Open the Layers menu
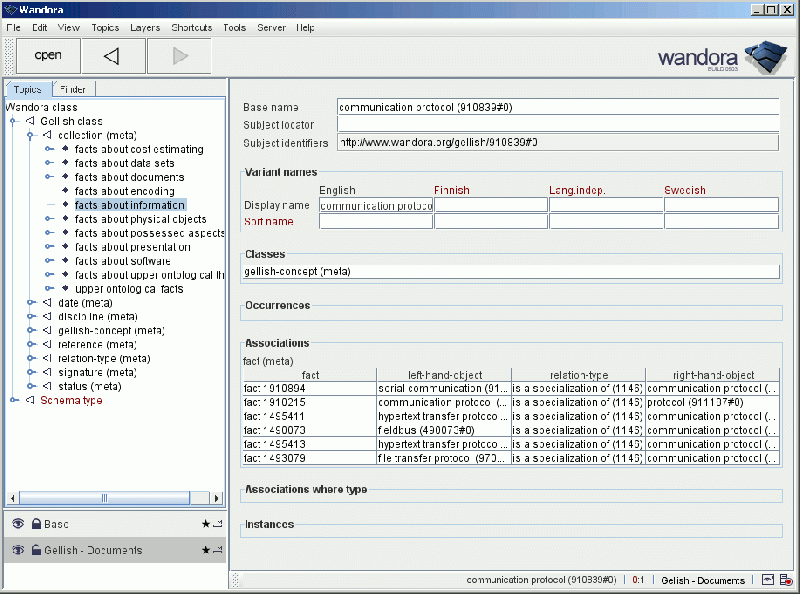Screen dimensions: 800x594 point(144,28)
